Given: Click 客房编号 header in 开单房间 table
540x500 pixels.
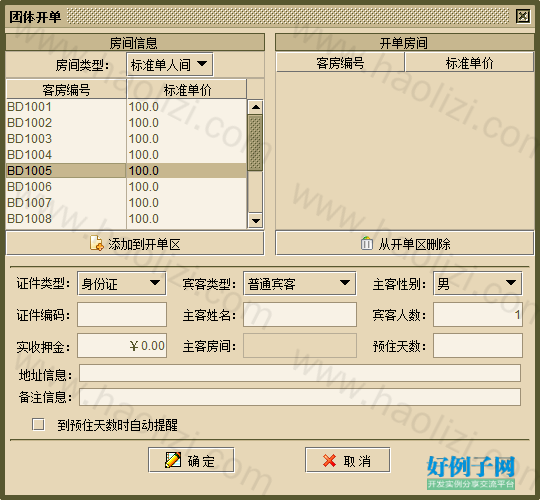Looking at the screenshot, I should coord(340,63).
